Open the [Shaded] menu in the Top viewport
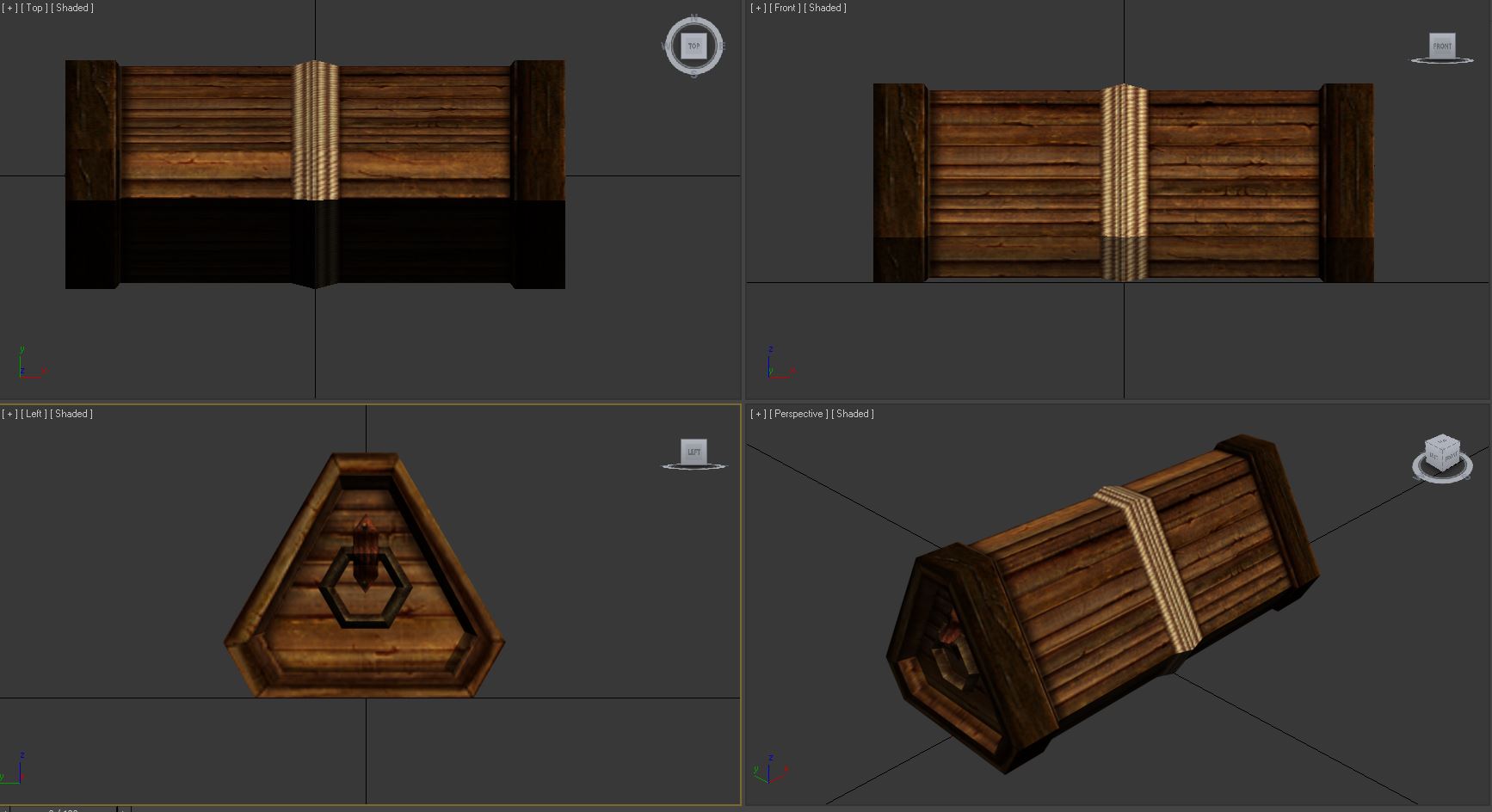This screenshot has width=1492, height=812. point(72,8)
